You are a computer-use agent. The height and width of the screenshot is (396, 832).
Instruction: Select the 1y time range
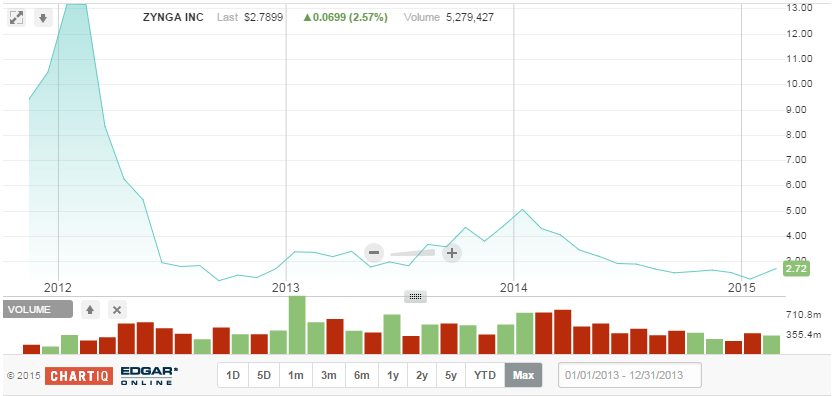(393, 375)
